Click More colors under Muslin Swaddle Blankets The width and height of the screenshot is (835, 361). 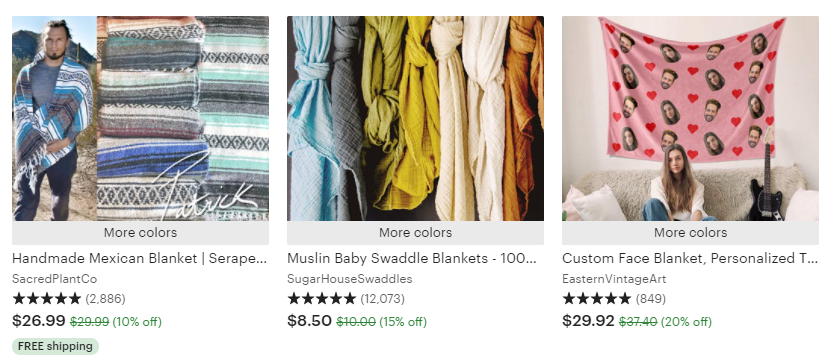[x=415, y=233]
